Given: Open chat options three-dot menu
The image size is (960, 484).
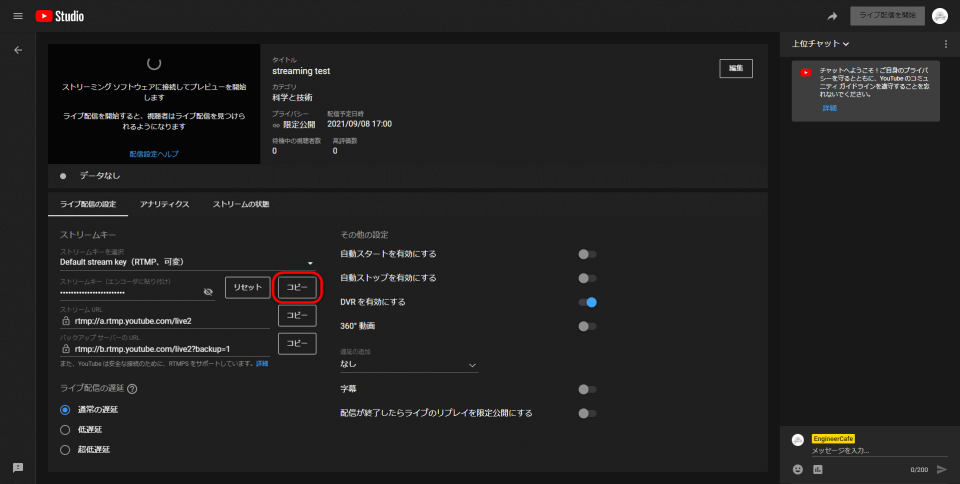Looking at the screenshot, I should point(945,44).
